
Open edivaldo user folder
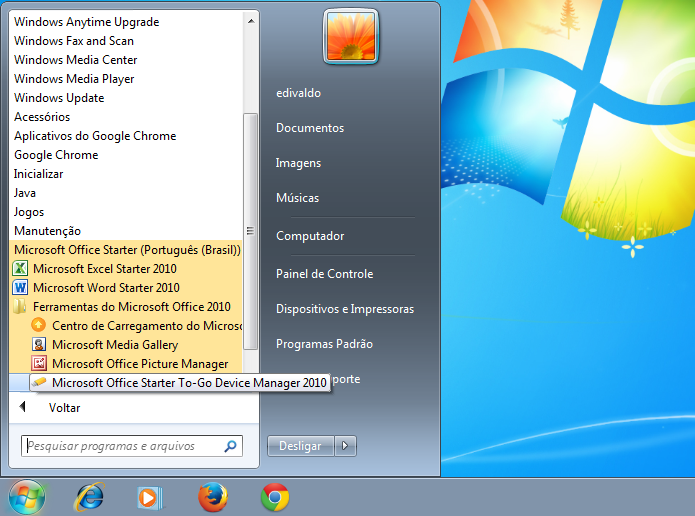(x=298, y=93)
